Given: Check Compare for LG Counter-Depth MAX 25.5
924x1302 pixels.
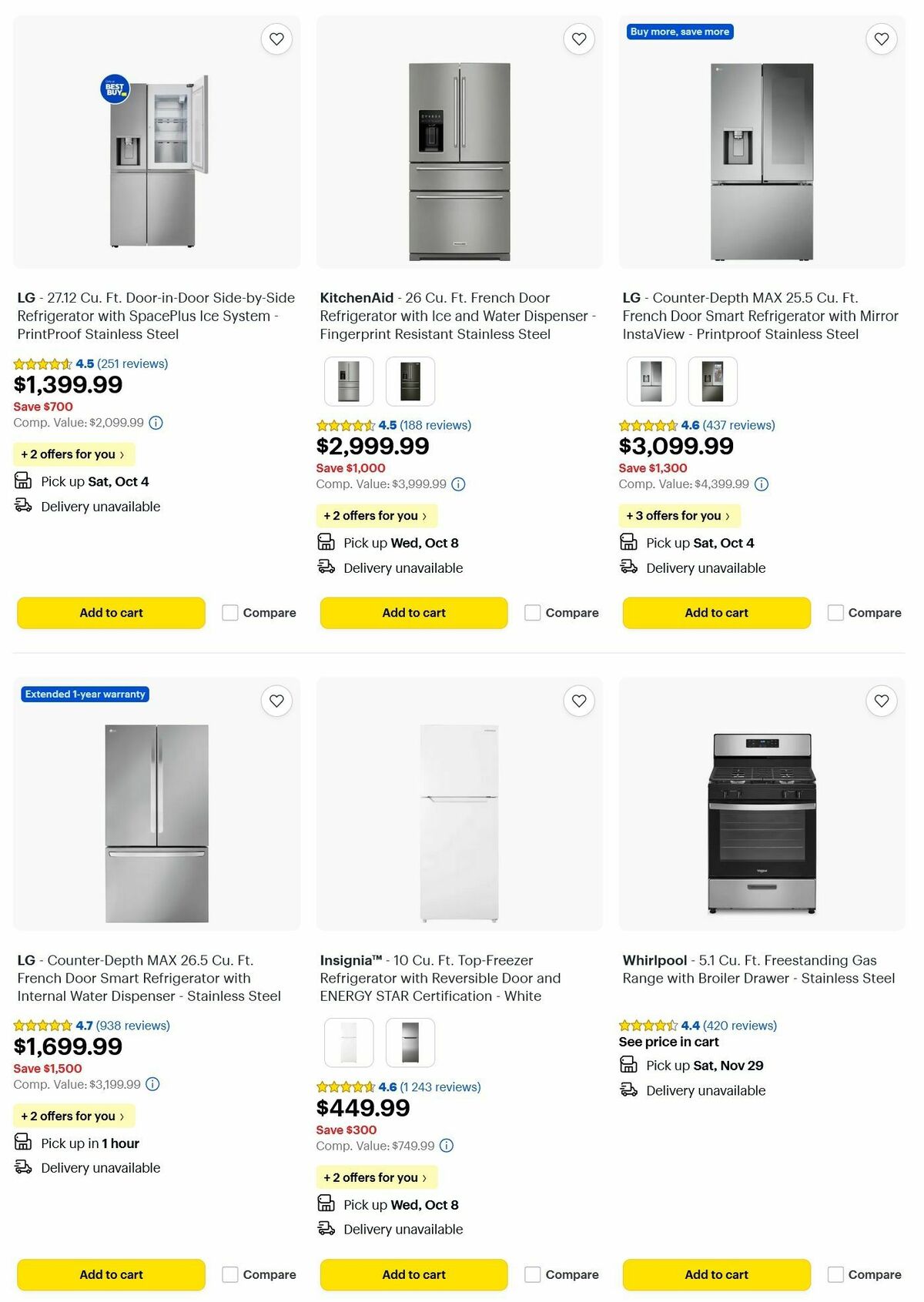Looking at the screenshot, I should point(835,612).
